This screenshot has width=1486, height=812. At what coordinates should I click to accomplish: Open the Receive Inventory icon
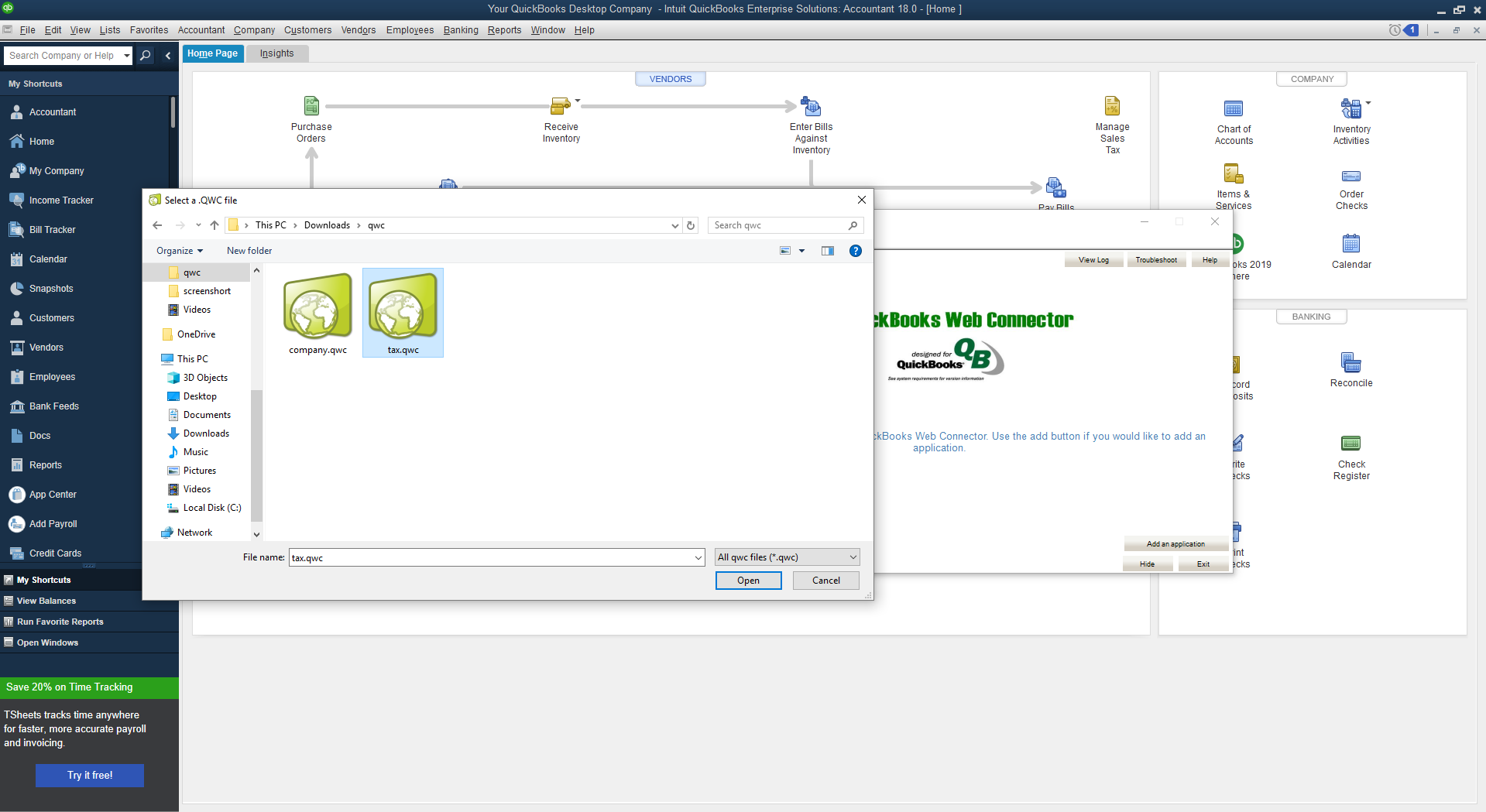coord(560,106)
